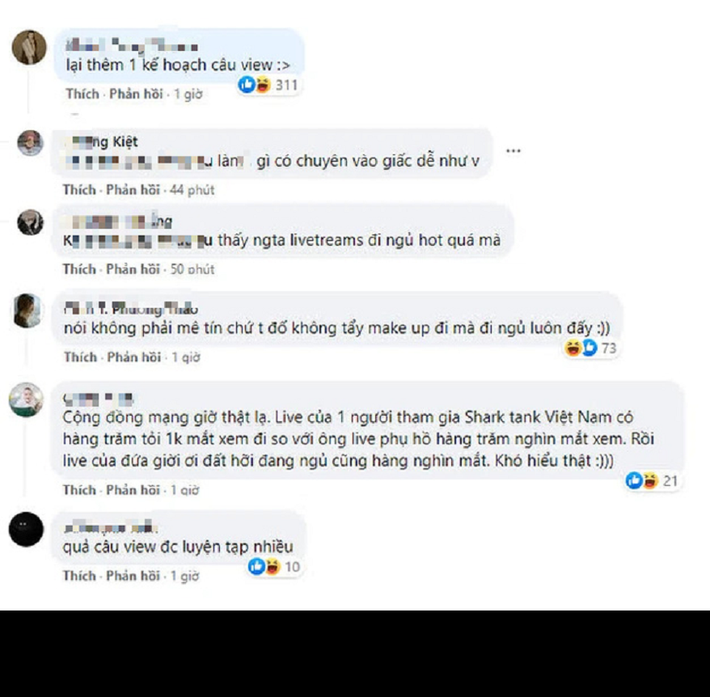Click Phản hồi under 'luyện tạp nhiều' comment

[x=133, y=576]
